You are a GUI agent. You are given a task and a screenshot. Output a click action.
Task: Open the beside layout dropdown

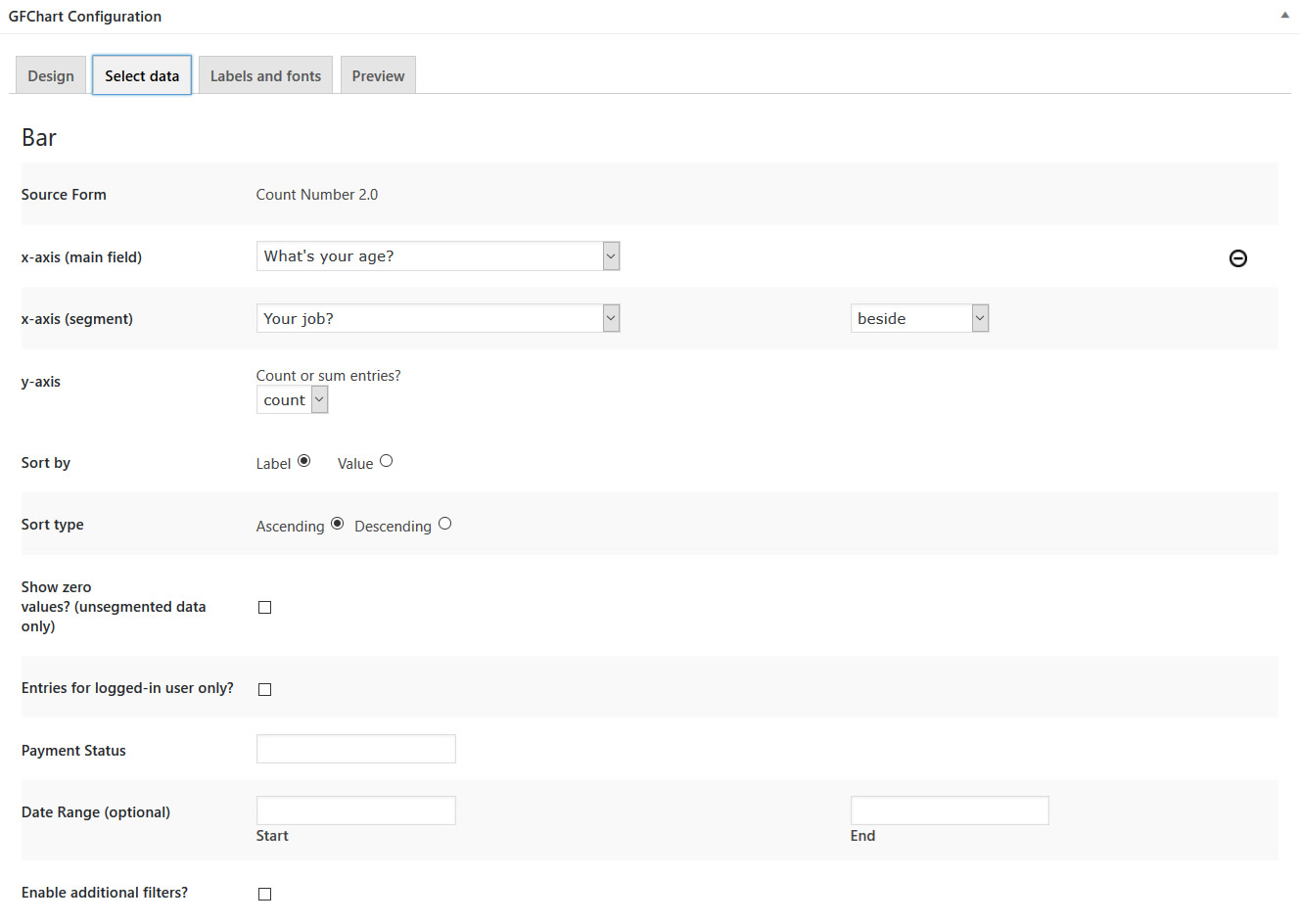coord(919,319)
